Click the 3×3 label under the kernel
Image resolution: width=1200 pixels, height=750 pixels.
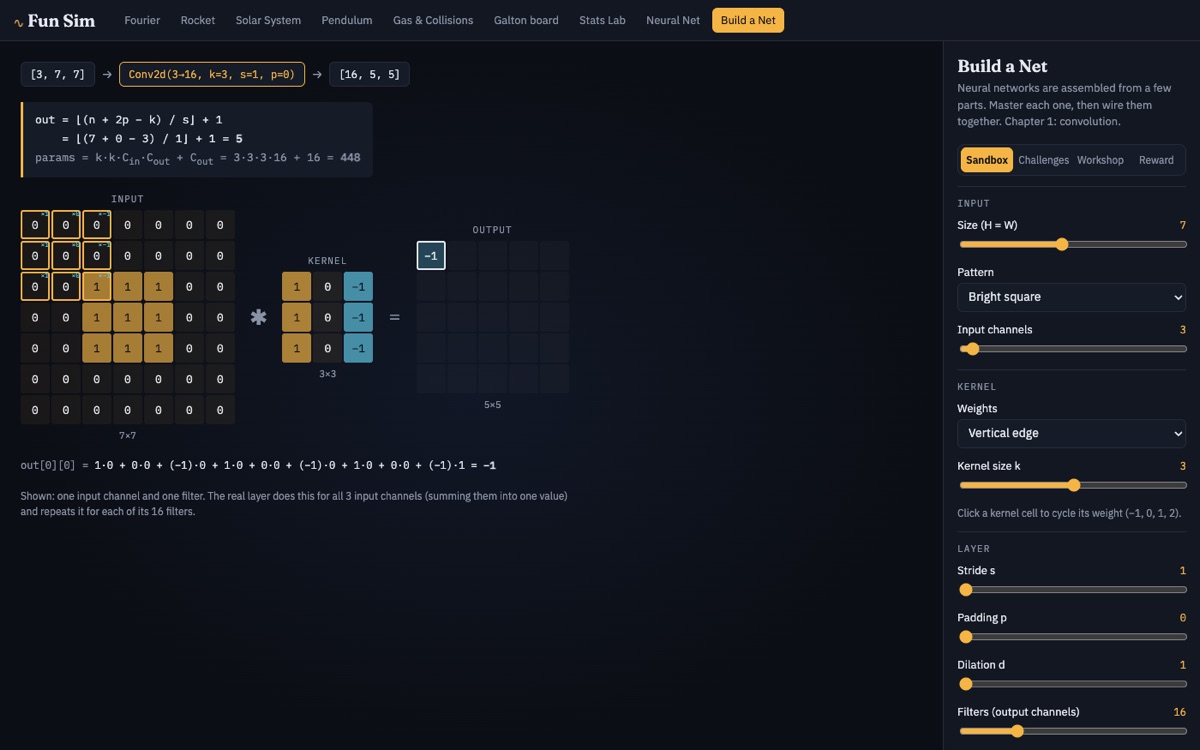tap(327, 374)
